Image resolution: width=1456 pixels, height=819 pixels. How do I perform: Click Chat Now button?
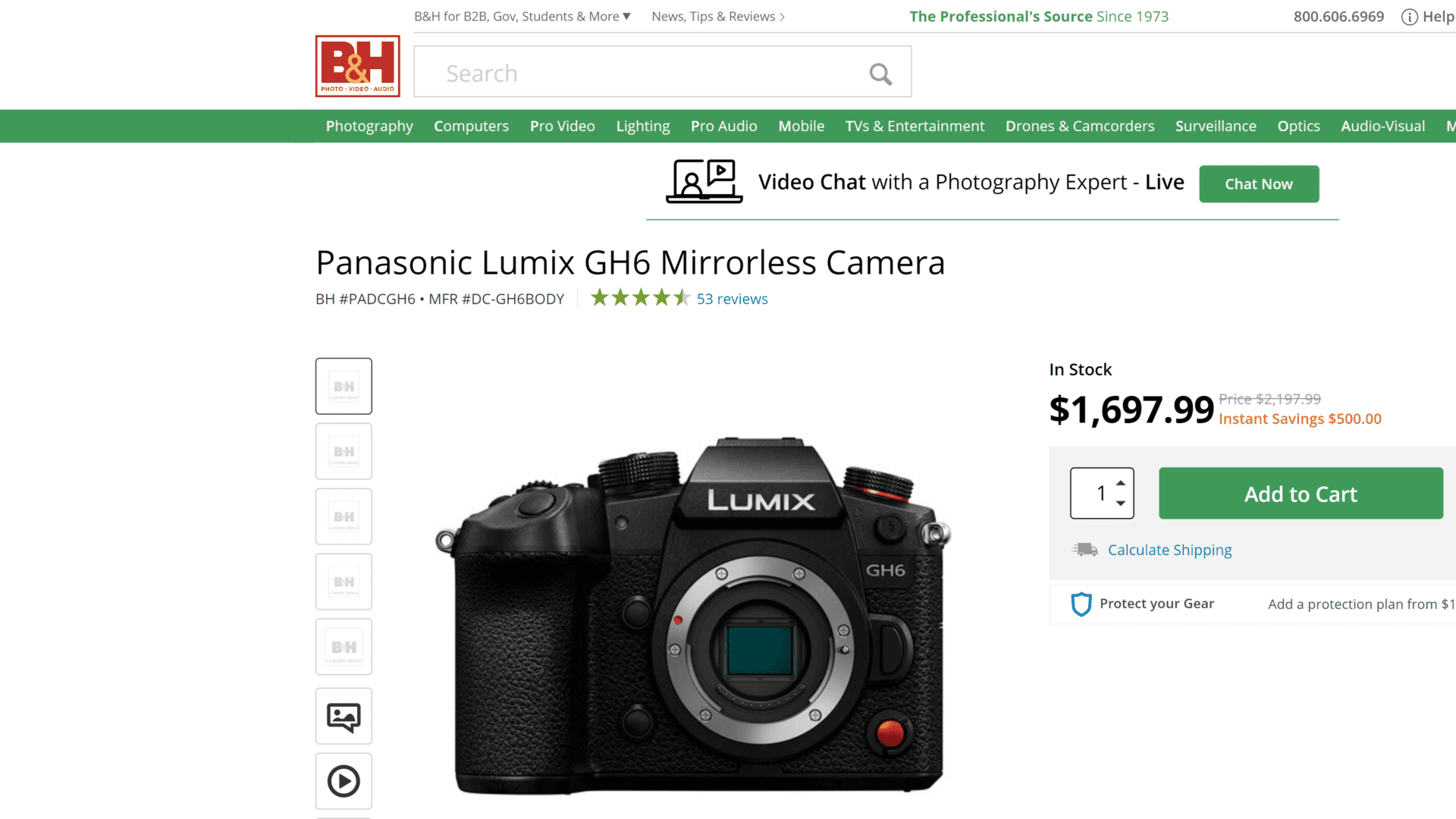pyautogui.click(x=1259, y=184)
